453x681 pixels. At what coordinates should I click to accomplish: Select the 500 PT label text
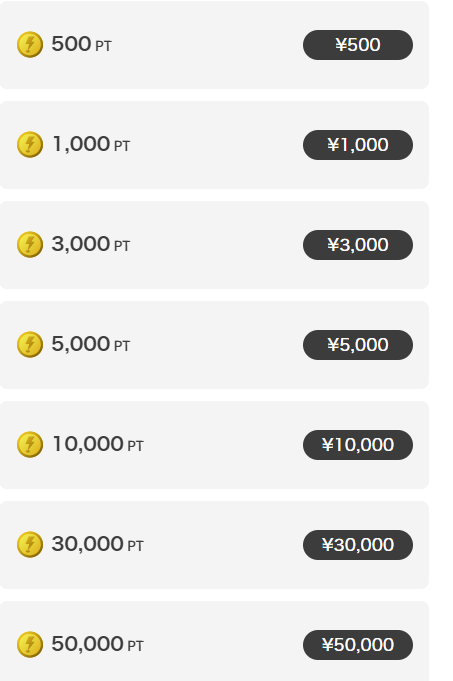(82, 44)
